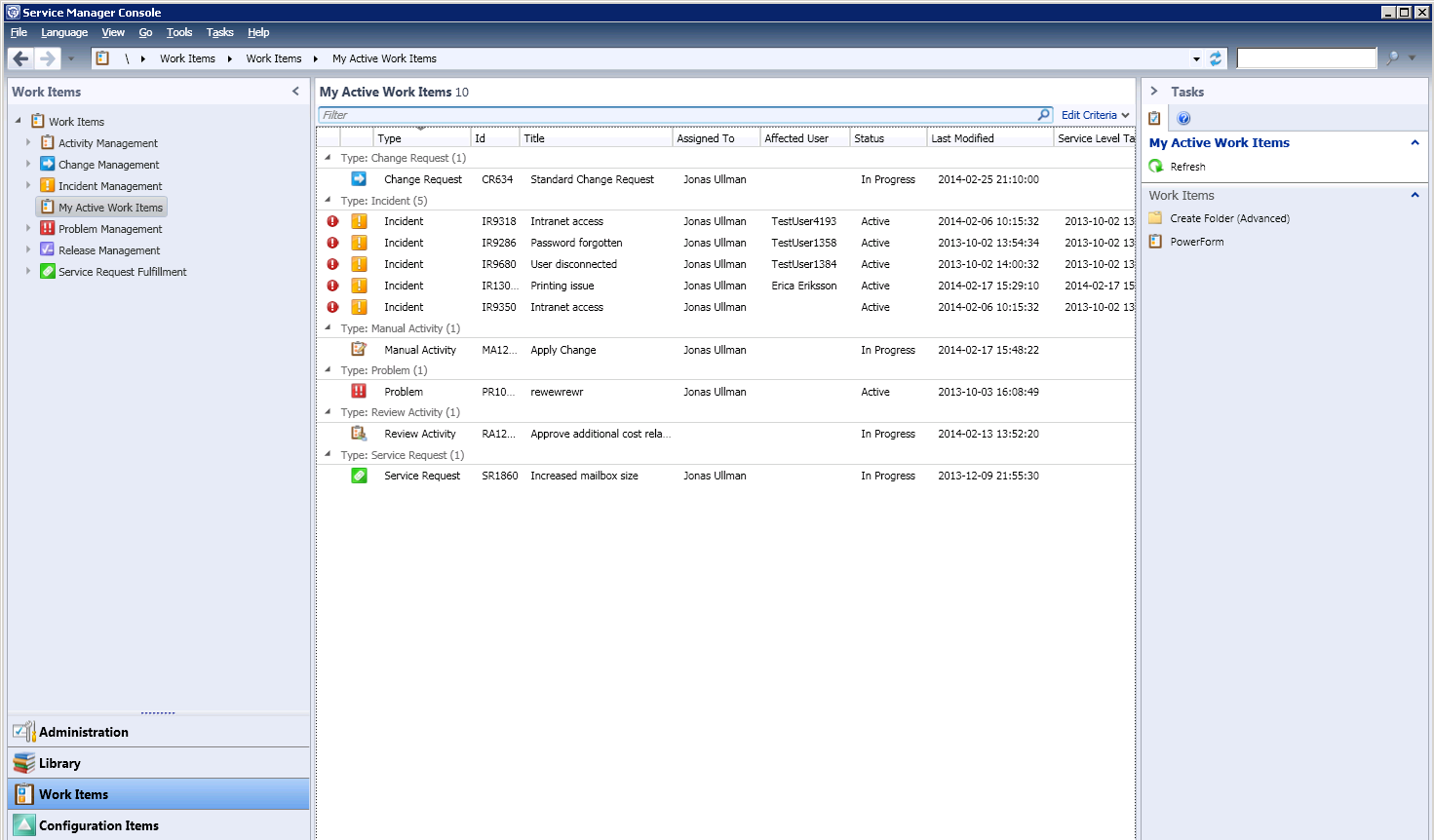Viewport: 1434px width, 840px height.
Task: Click the search box at top right
Action: click(x=1306, y=58)
